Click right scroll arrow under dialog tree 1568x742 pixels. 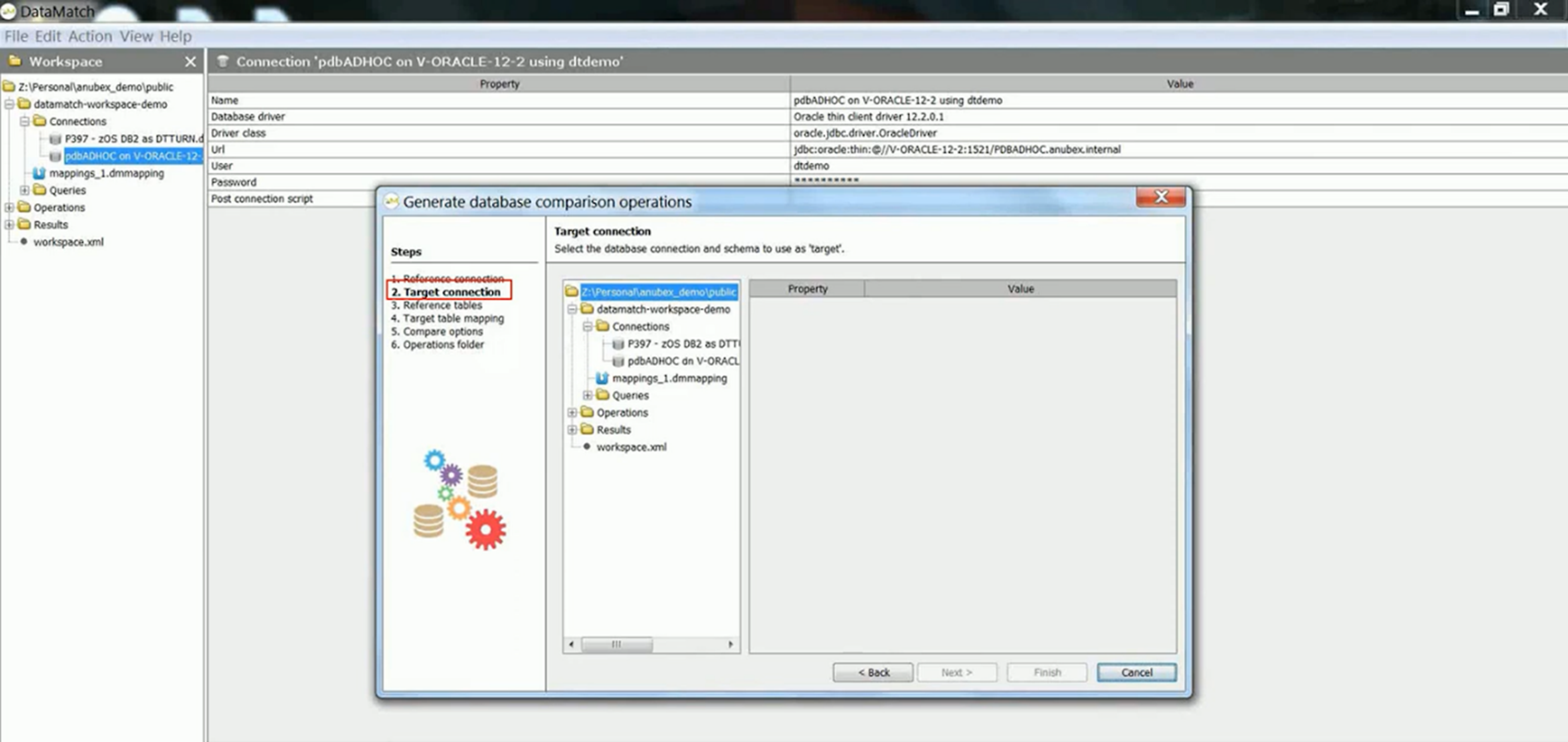(730, 644)
